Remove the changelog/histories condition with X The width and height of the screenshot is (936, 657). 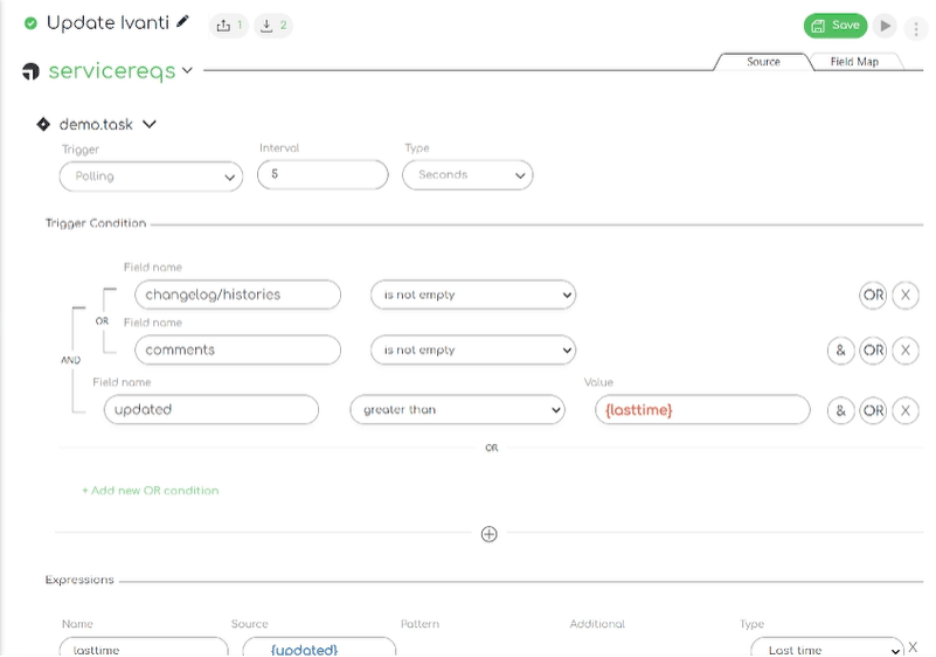coord(906,295)
